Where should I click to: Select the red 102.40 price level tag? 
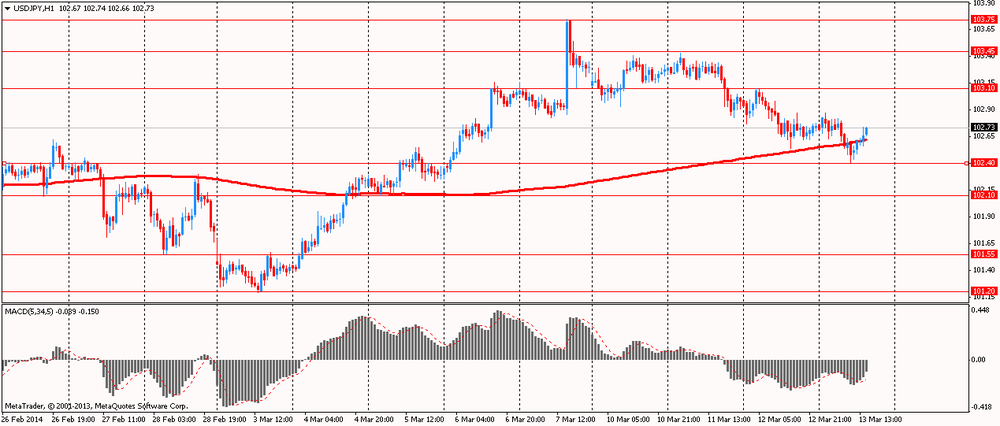[983, 163]
